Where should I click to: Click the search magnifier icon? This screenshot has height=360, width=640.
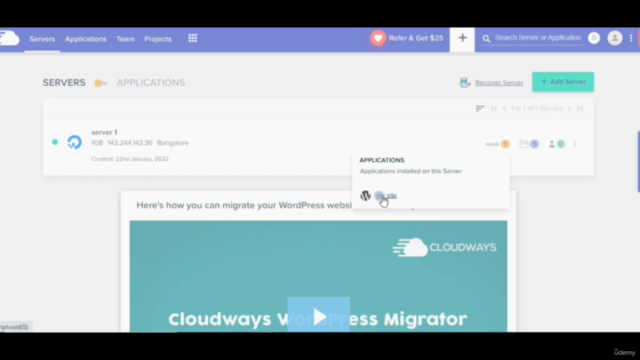point(486,38)
